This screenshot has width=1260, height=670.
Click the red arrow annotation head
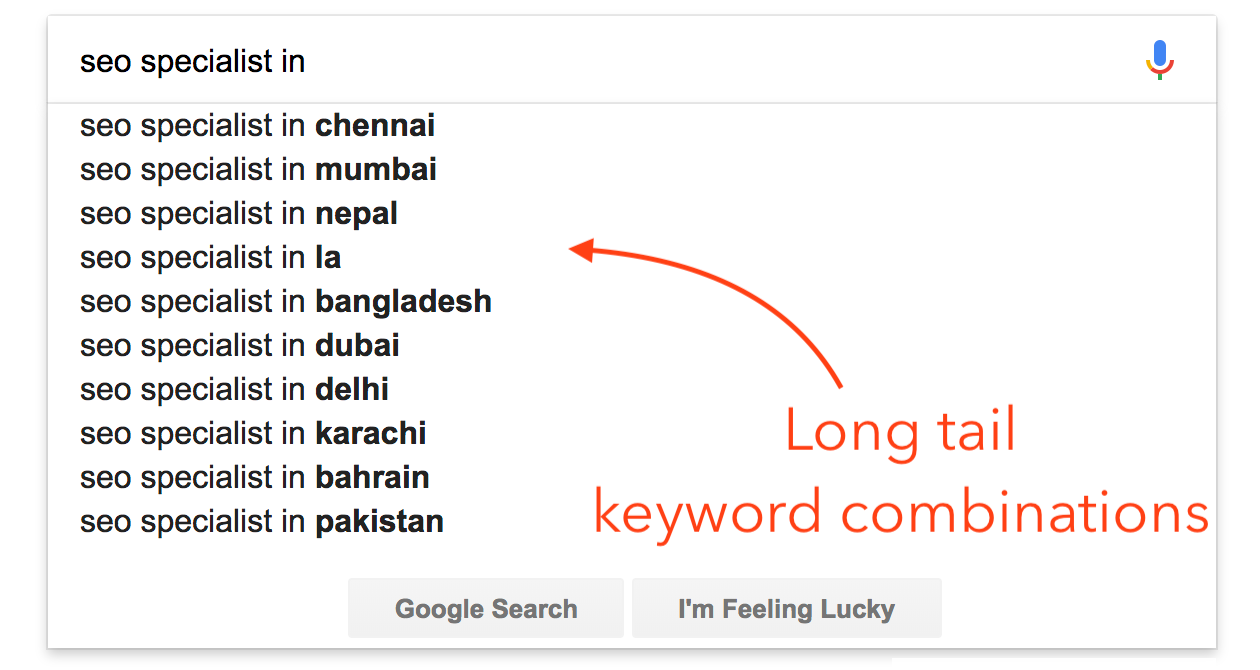click(583, 250)
